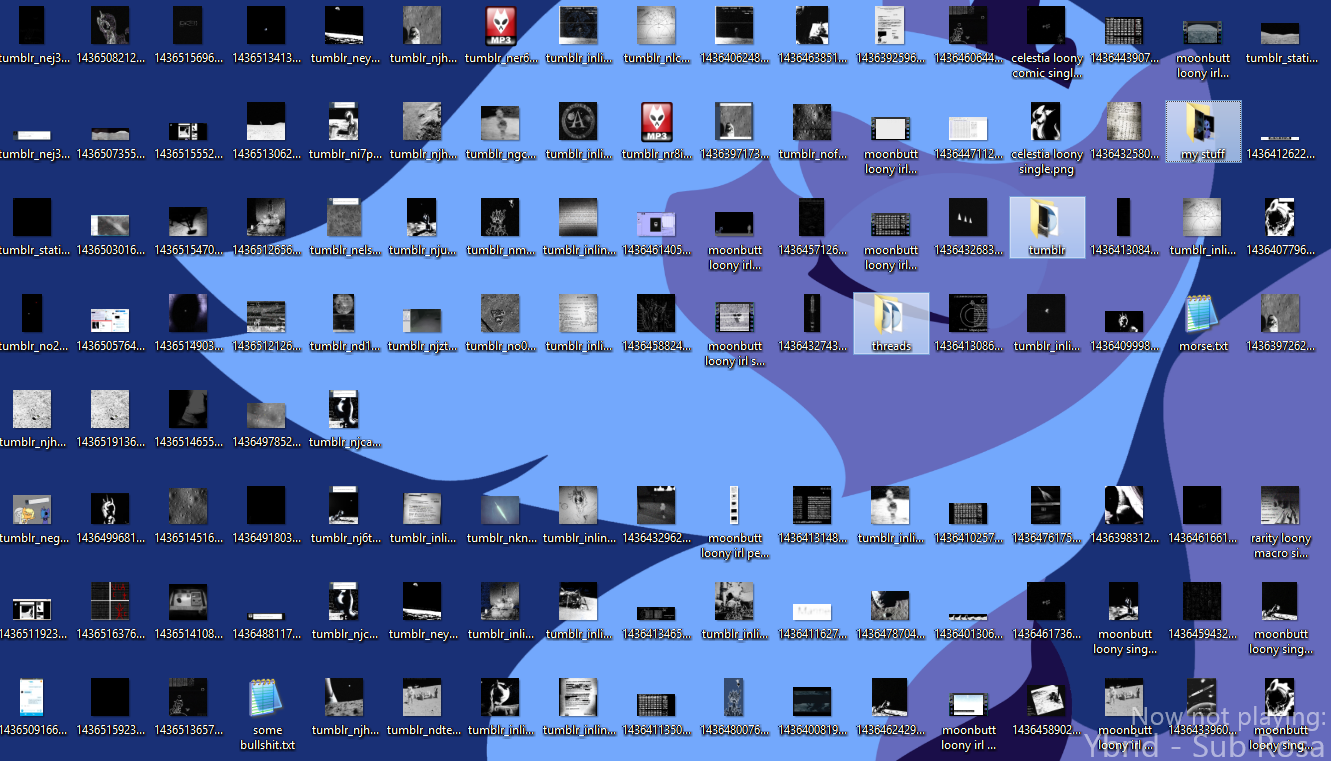Select the 1436497852 image thumbnail
The width and height of the screenshot is (1331, 761).
(267, 415)
